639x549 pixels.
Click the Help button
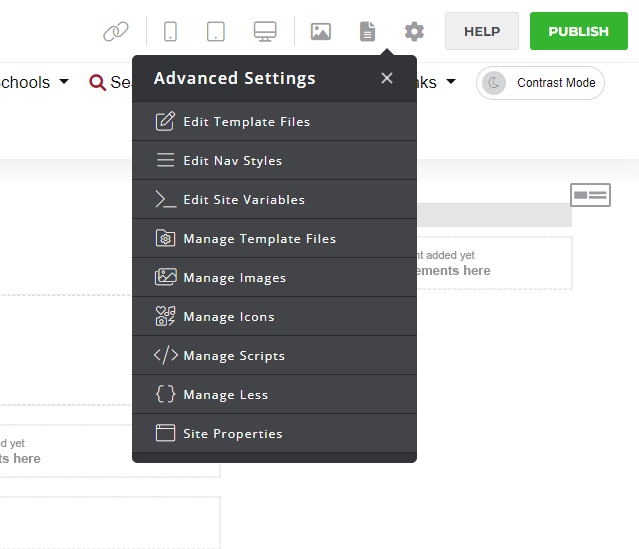coord(481,31)
